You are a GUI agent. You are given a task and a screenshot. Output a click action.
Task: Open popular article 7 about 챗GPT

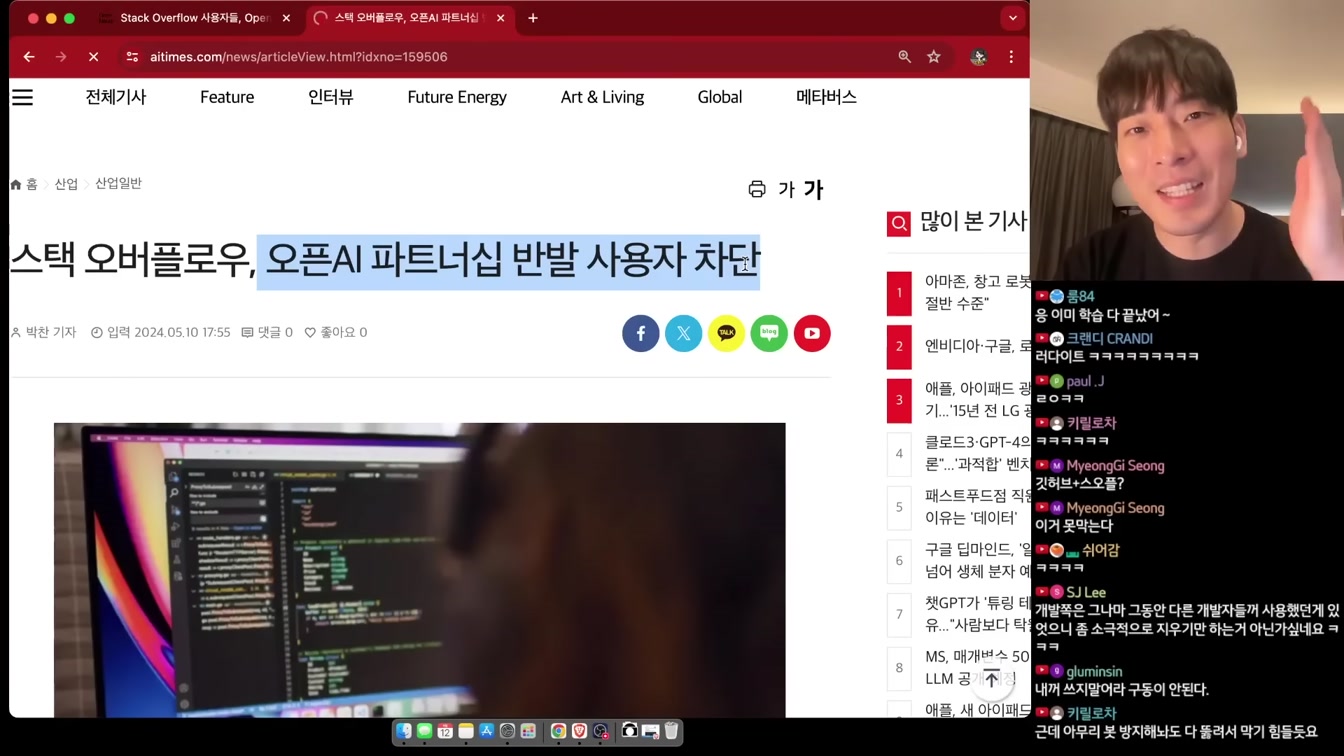977,614
